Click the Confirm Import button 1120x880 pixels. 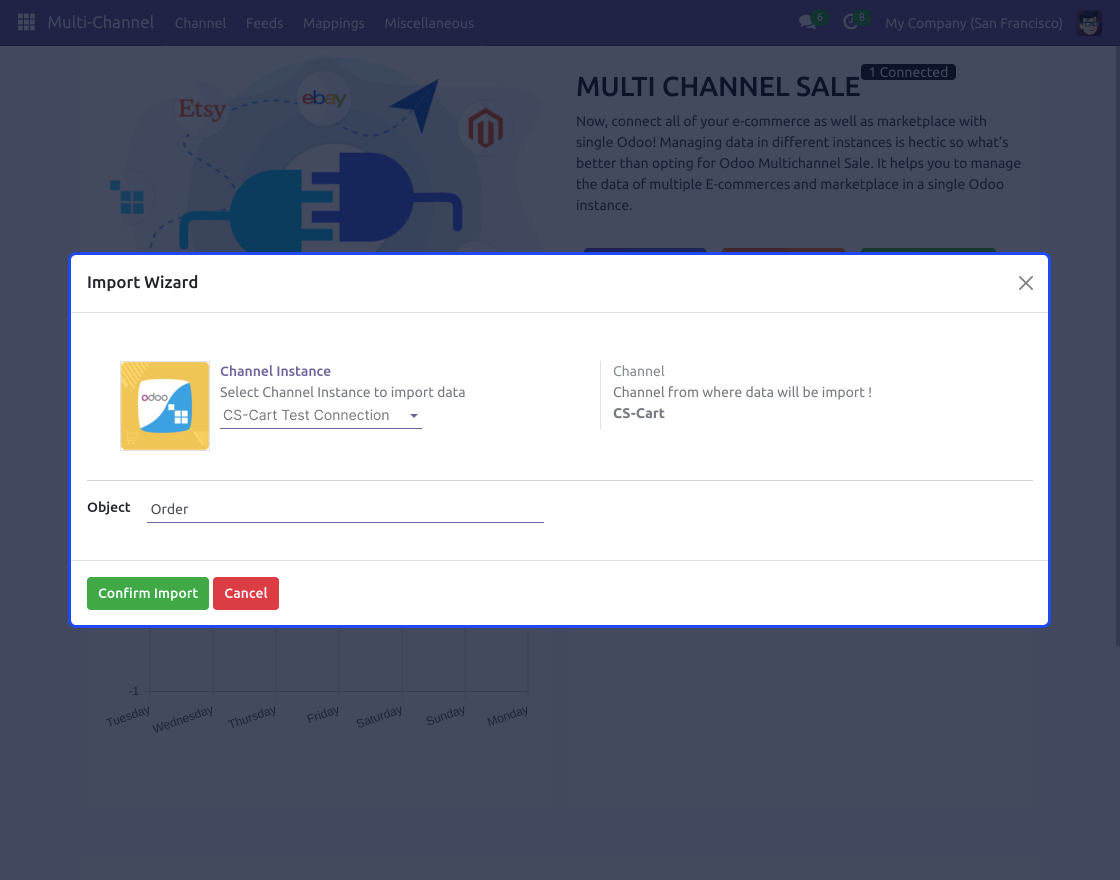pos(148,594)
